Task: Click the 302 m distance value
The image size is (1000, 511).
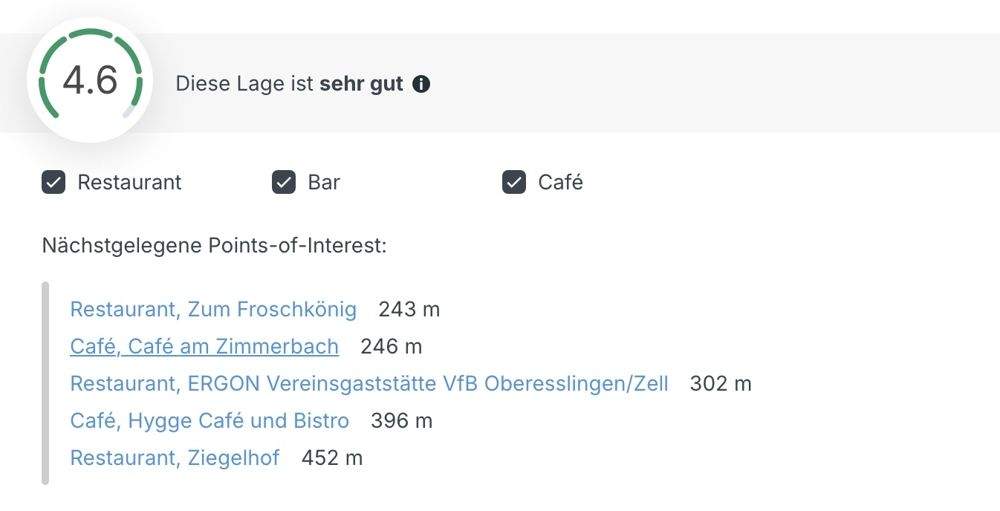Action: (720, 383)
